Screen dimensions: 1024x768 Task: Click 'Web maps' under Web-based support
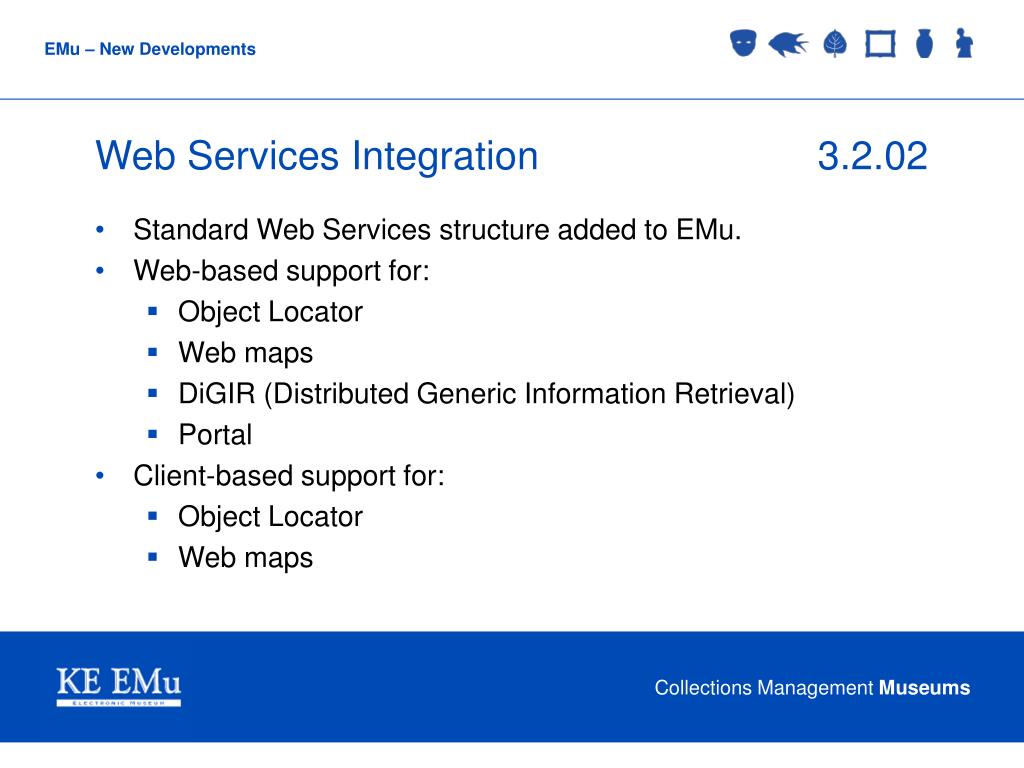pos(246,353)
